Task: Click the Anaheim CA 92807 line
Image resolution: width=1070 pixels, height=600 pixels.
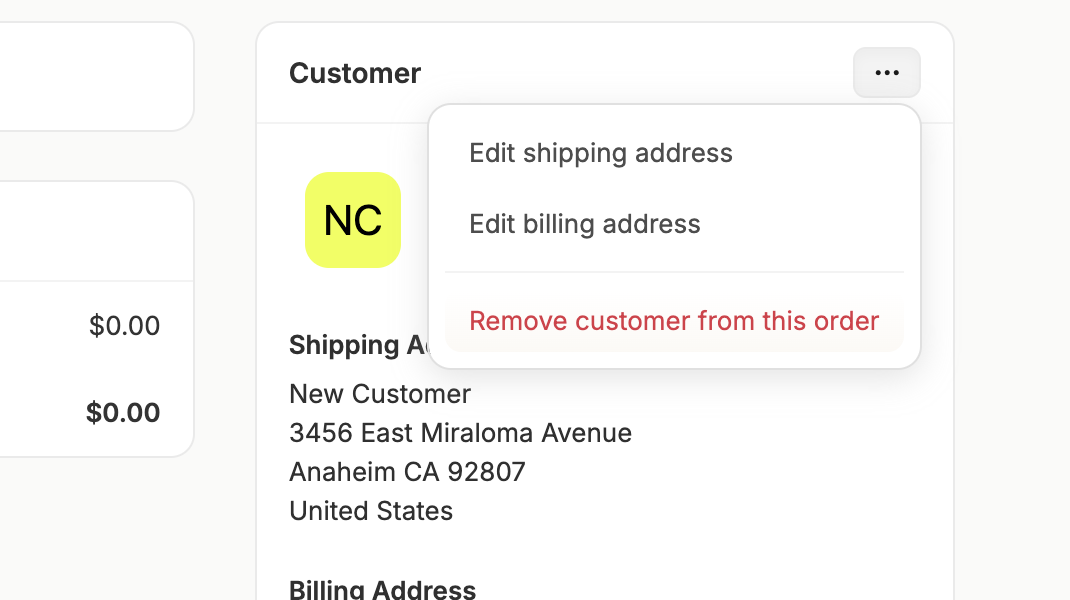Action: pos(407,472)
